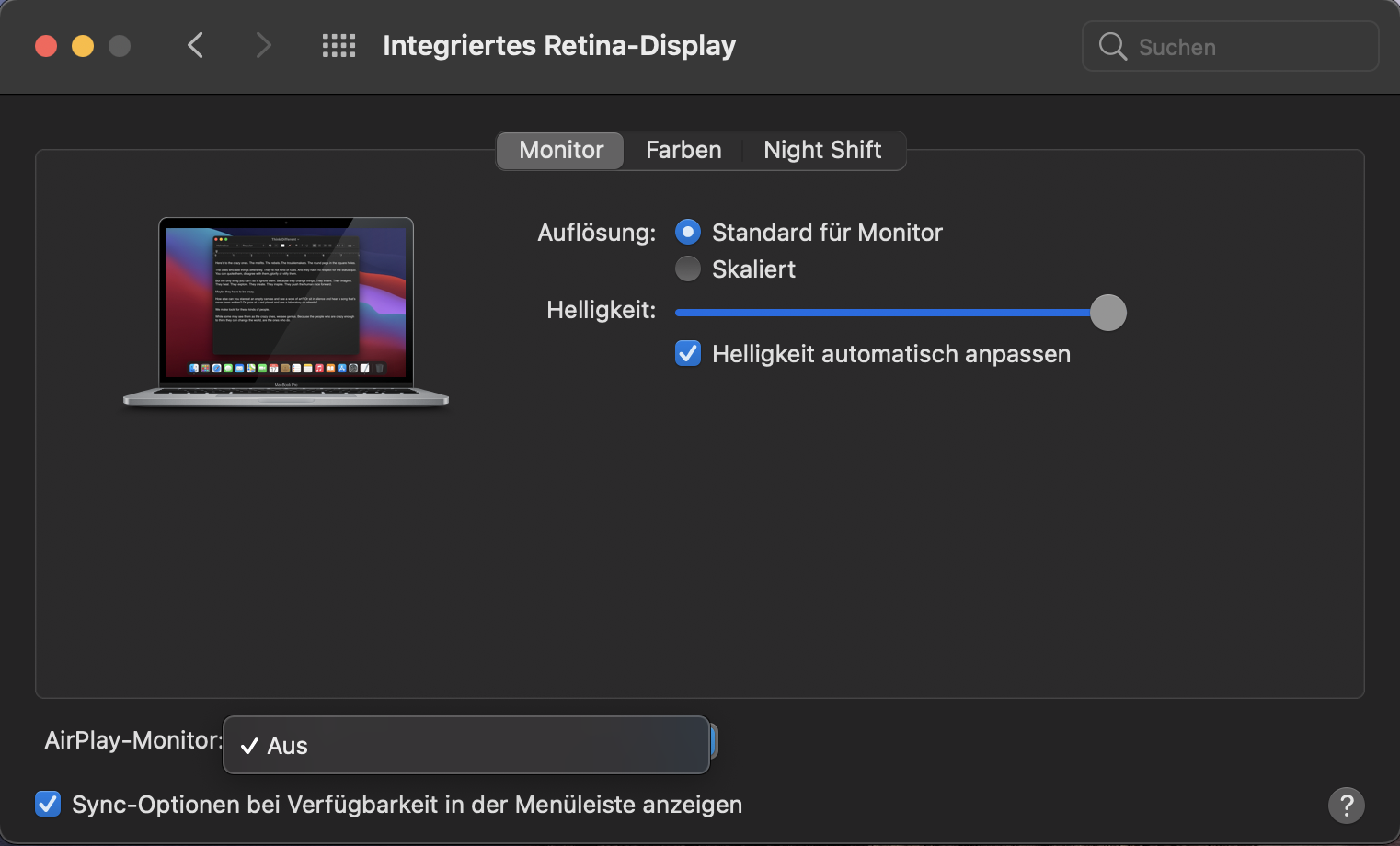The height and width of the screenshot is (846, 1400).
Task: Go back with the left chevron
Action: coord(195,45)
